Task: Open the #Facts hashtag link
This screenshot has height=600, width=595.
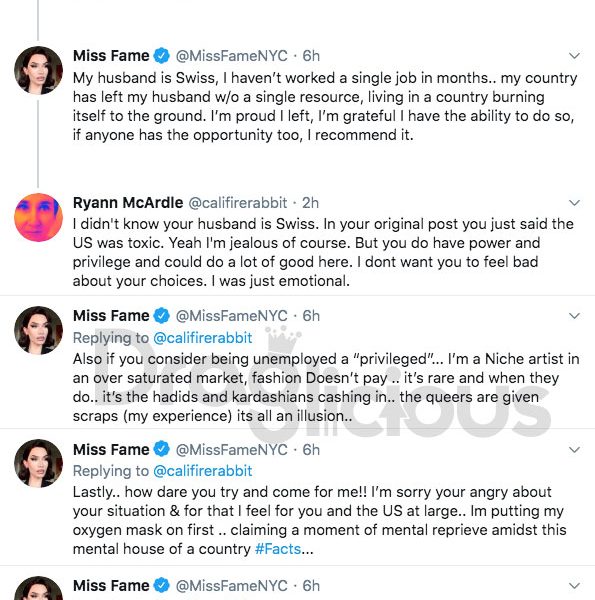Action: coord(278,549)
